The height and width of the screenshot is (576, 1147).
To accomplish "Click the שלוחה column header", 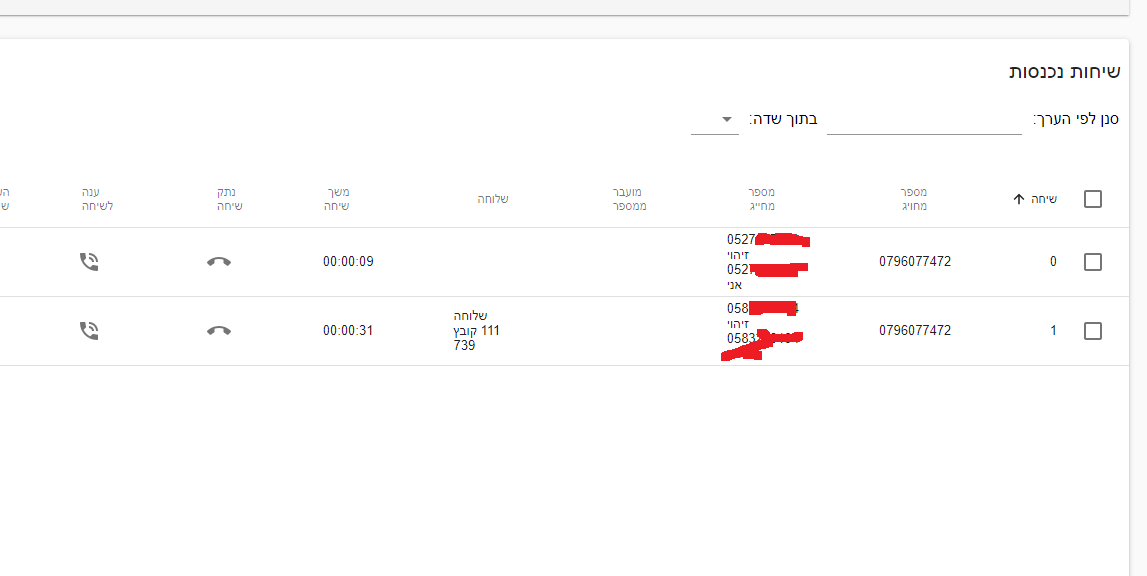I will (x=493, y=199).
